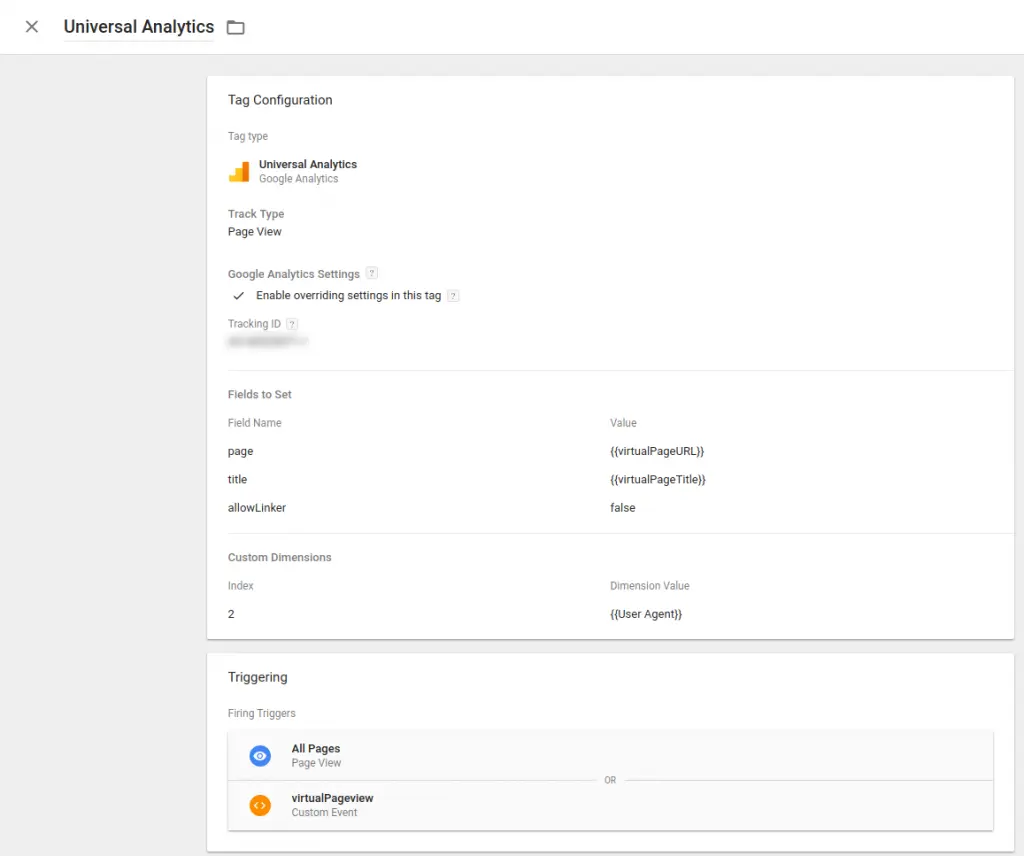Click the Field Name column header

coord(255,422)
